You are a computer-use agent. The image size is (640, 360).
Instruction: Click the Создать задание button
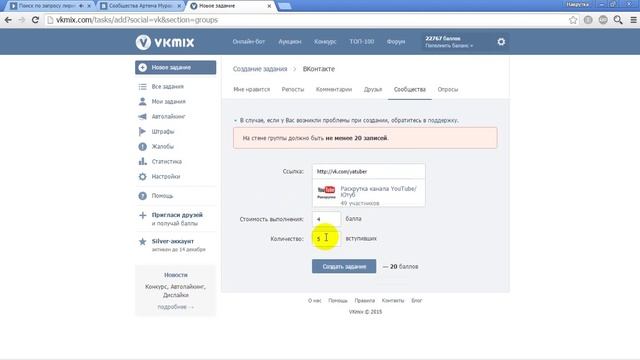(344, 267)
